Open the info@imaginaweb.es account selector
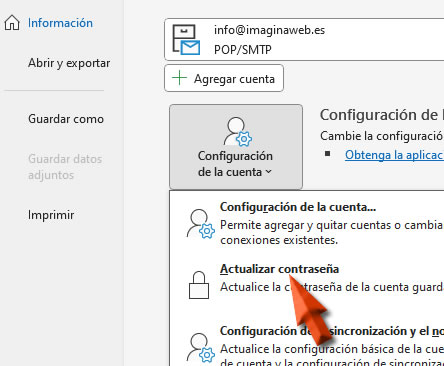444x366 pixels. pos(304,40)
